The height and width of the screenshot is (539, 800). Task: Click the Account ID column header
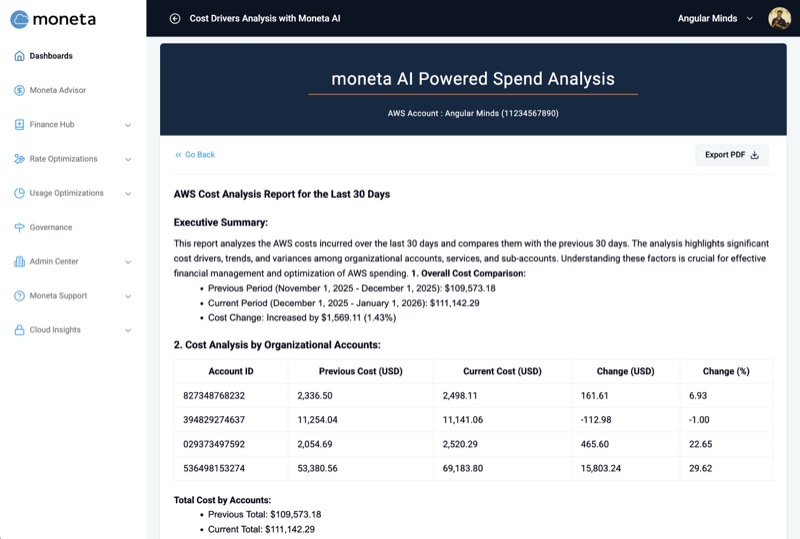231,372
